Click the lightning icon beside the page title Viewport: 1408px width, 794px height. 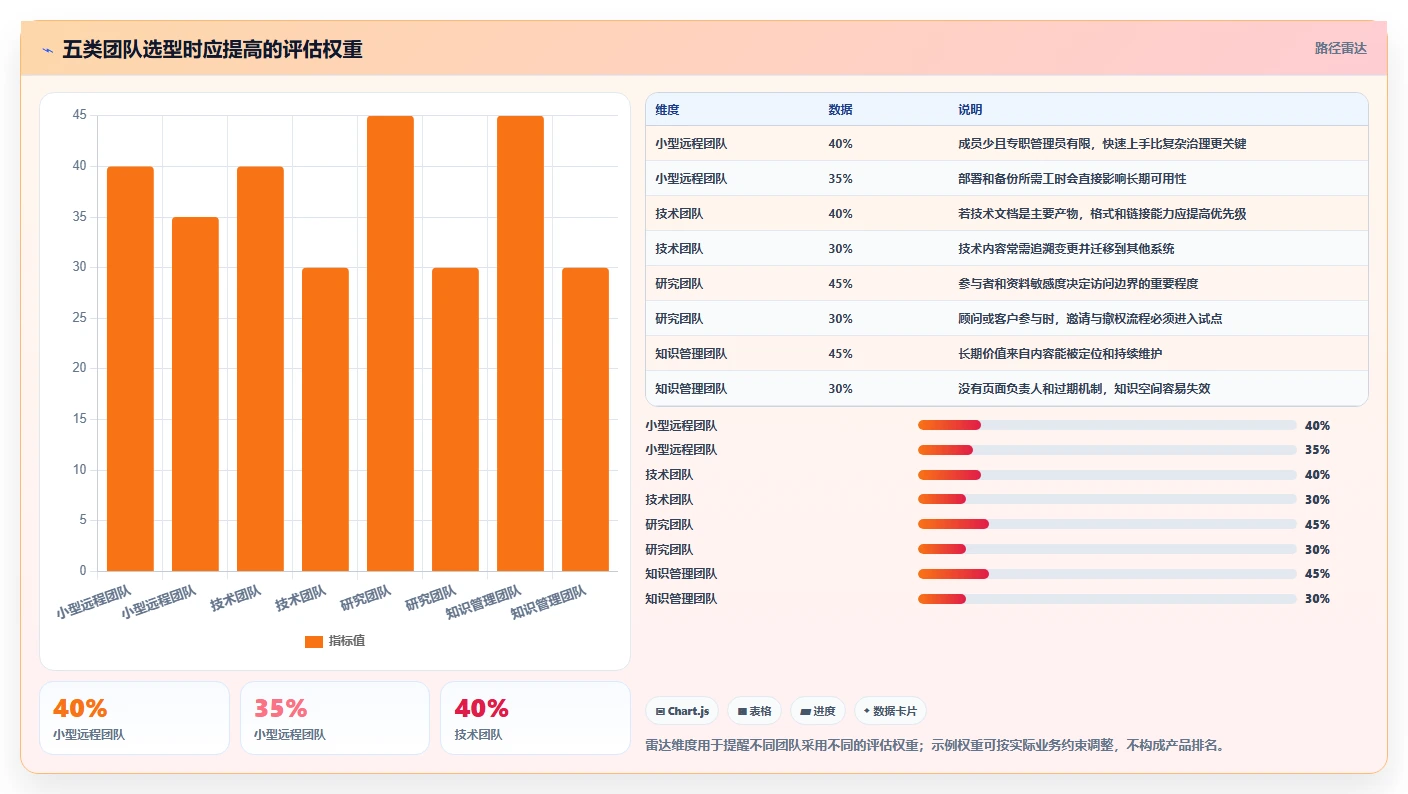[x=47, y=50]
